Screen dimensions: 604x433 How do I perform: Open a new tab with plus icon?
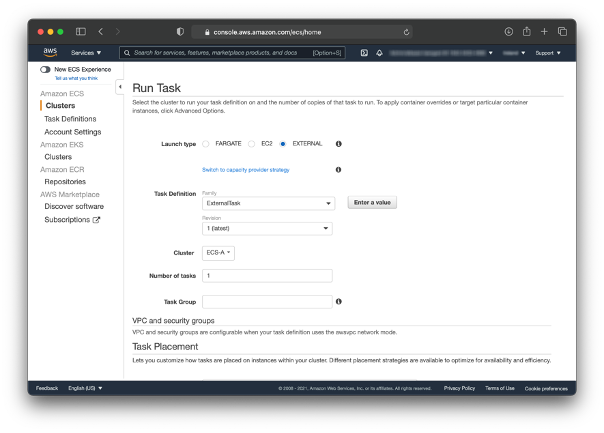(x=544, y=32)
